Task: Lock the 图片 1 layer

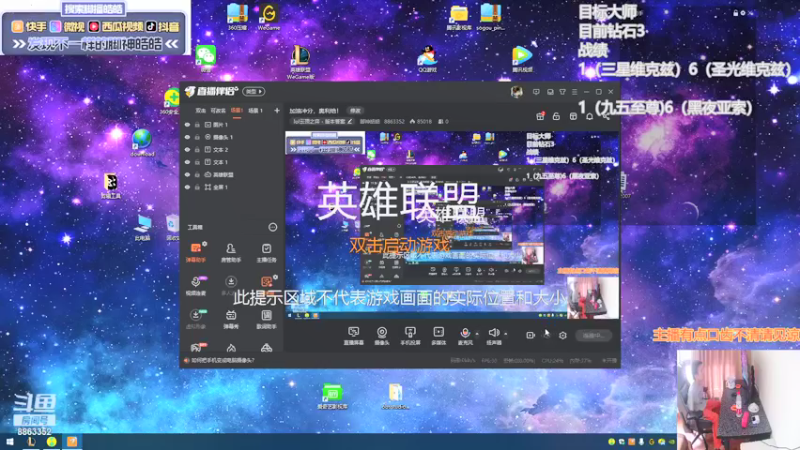Action: tap(197, 124)
